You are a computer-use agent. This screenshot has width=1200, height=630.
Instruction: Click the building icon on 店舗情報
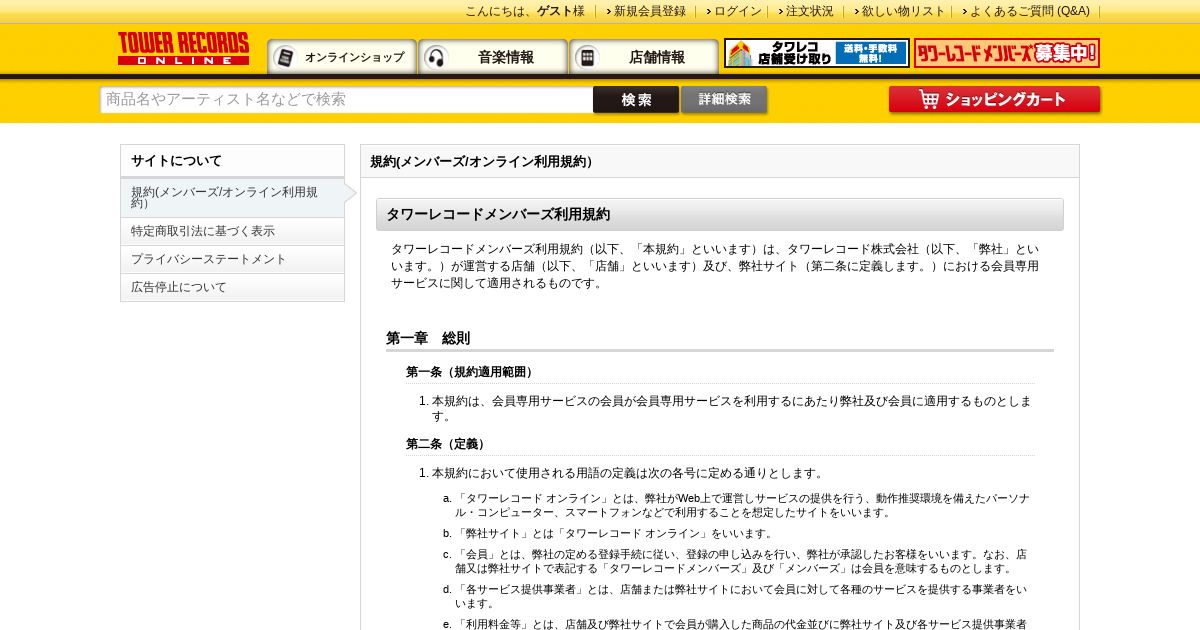click(x=587, y=57)
